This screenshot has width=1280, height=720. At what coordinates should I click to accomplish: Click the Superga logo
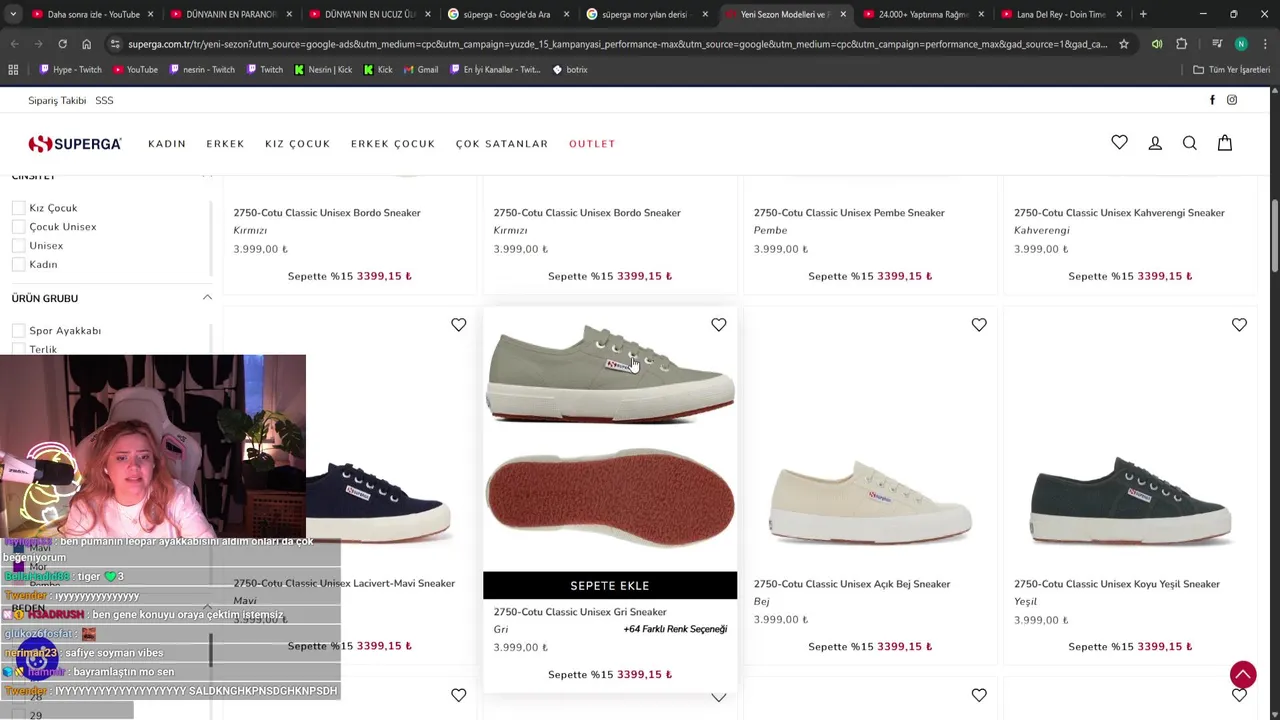(75, 144)
